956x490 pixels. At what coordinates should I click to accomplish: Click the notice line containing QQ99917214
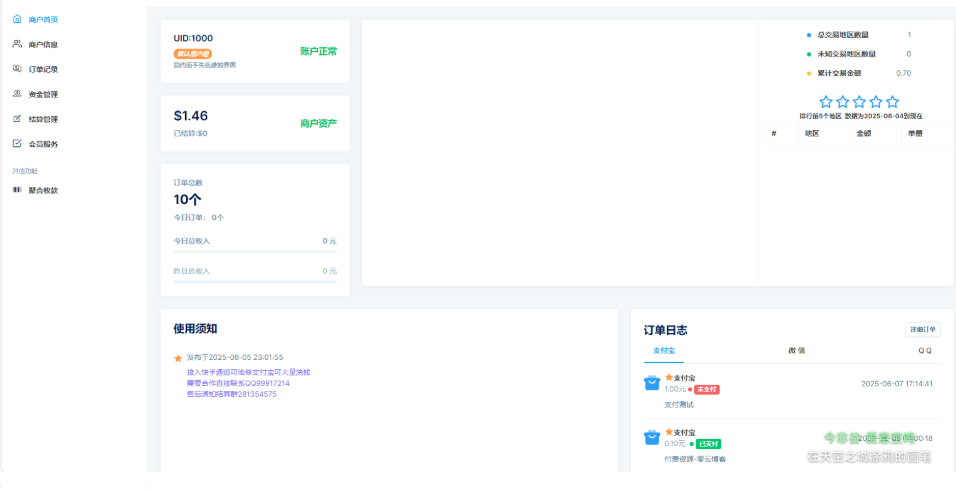point(238,383)
